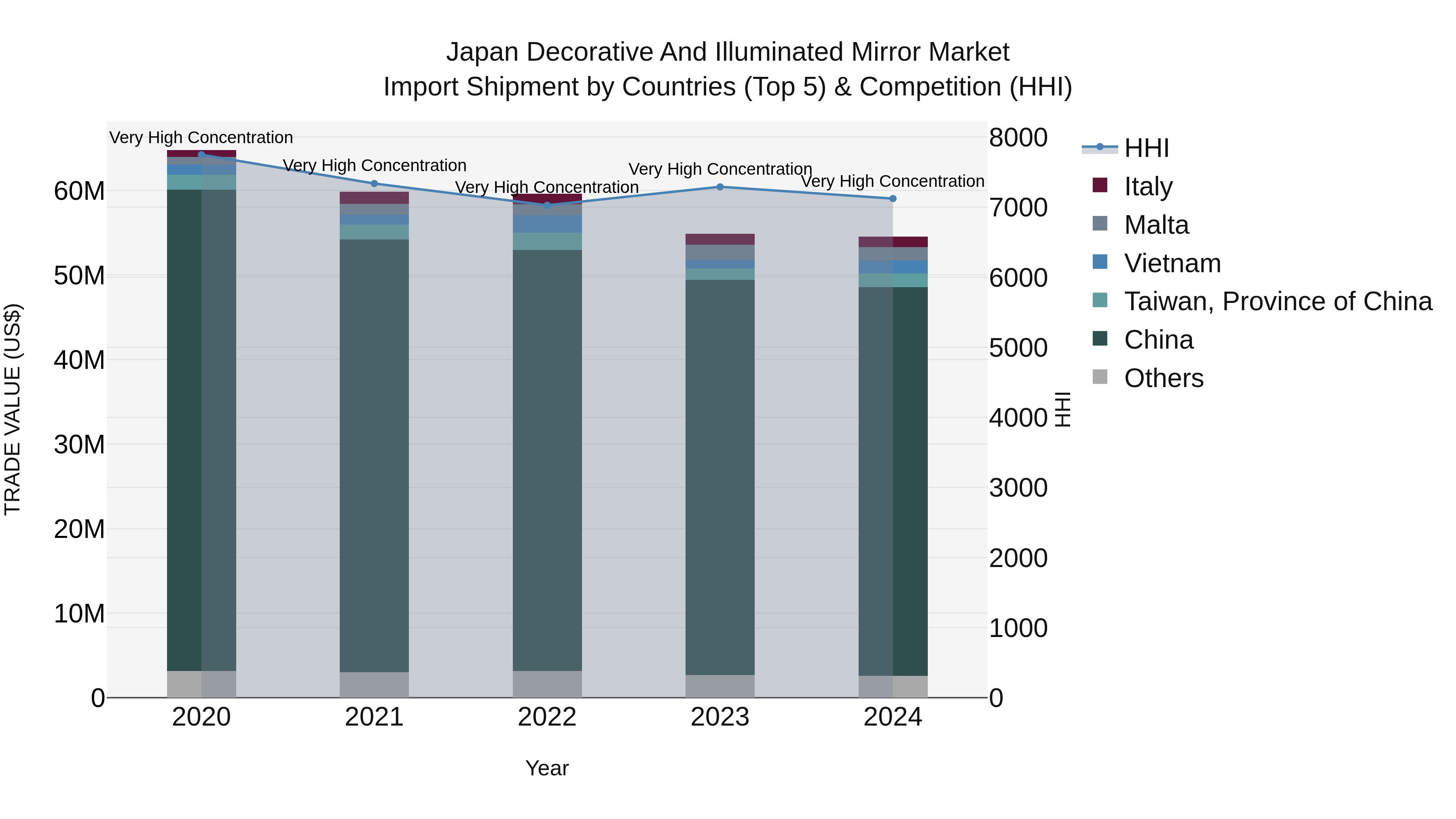Image resolution: width=1456 pixels, height=819 pixels.
Task: Click the TRADE VALUE (US$) axis title
Action: pyautogui.click(x=13, y=409)
